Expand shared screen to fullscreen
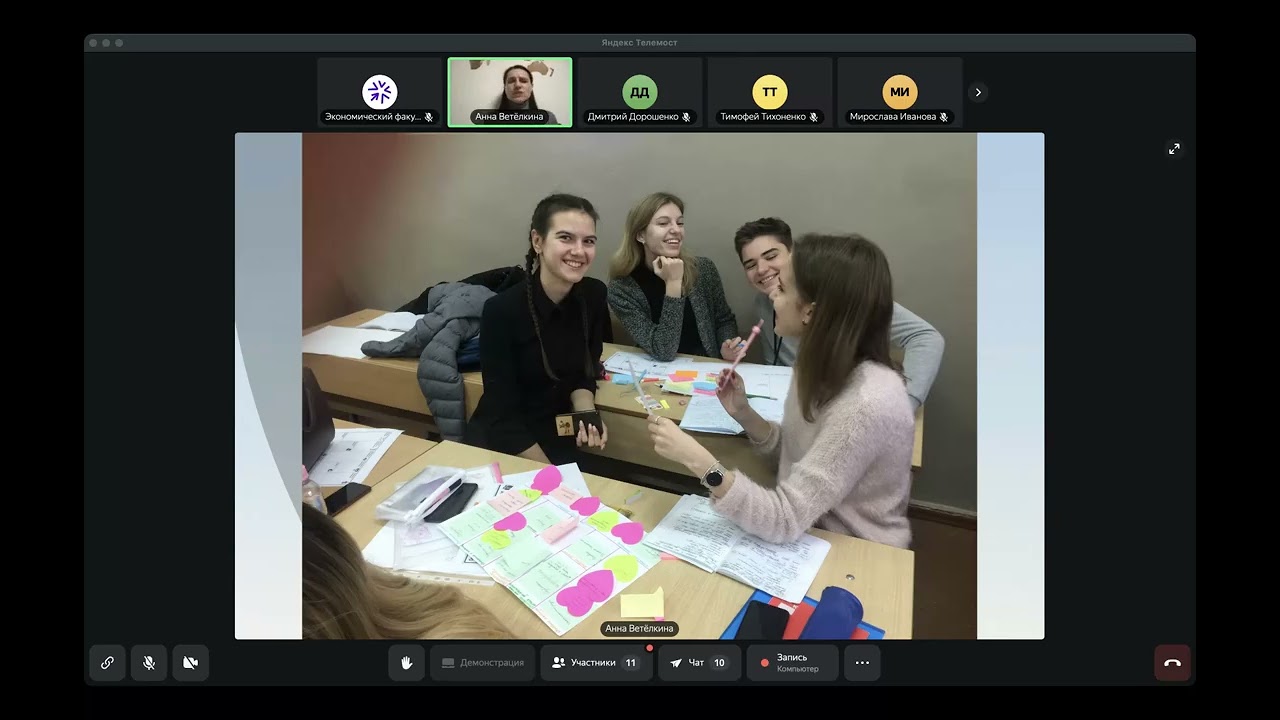The image size is (1280, 720). click(1174, 149)
